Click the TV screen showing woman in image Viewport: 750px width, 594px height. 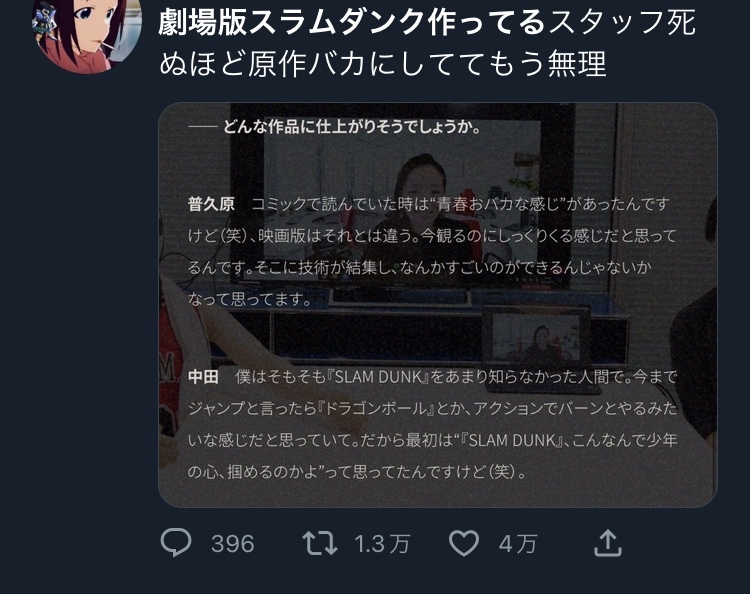coord(402,198)
